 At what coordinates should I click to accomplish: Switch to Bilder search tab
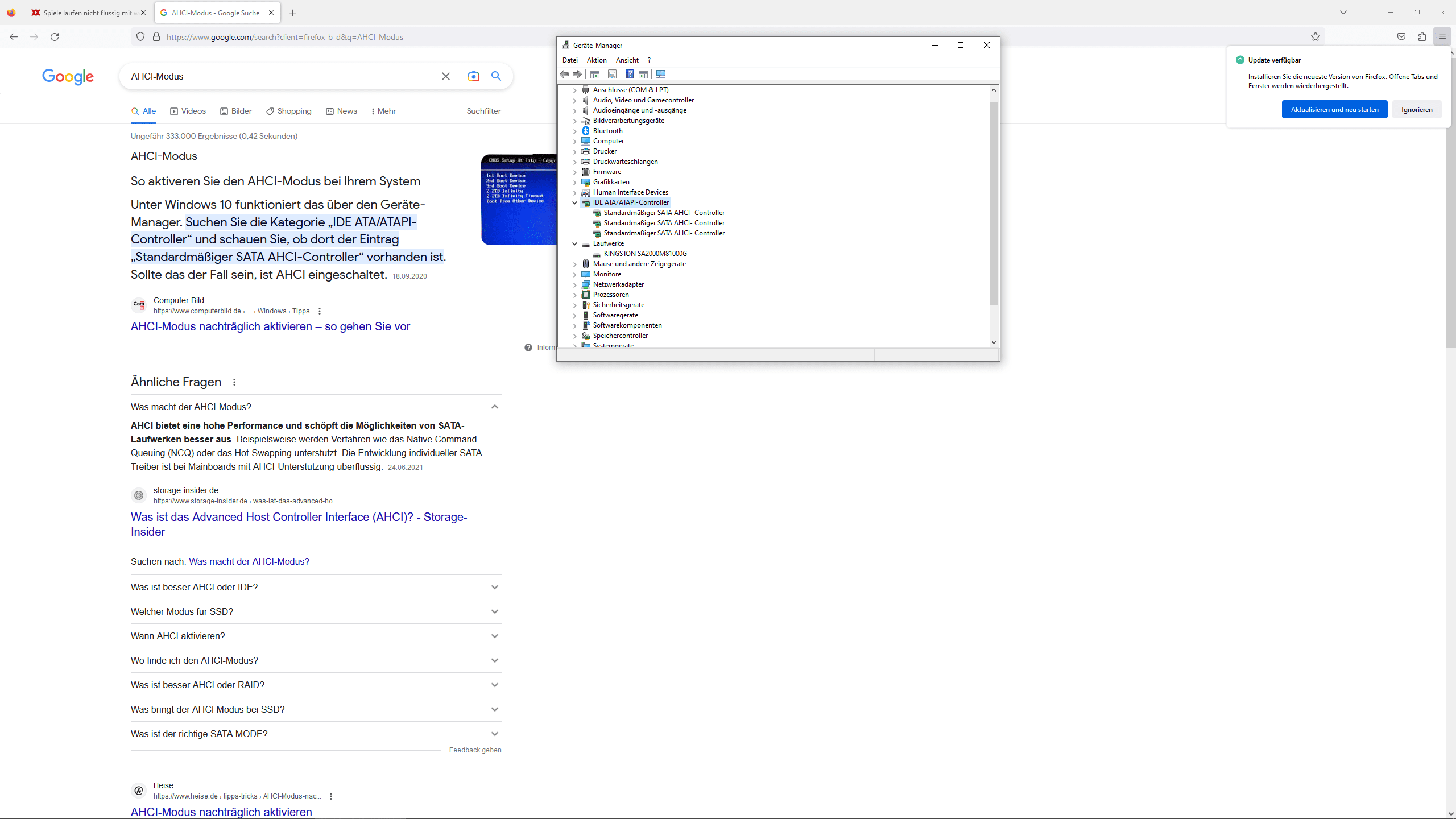(236, 111)
